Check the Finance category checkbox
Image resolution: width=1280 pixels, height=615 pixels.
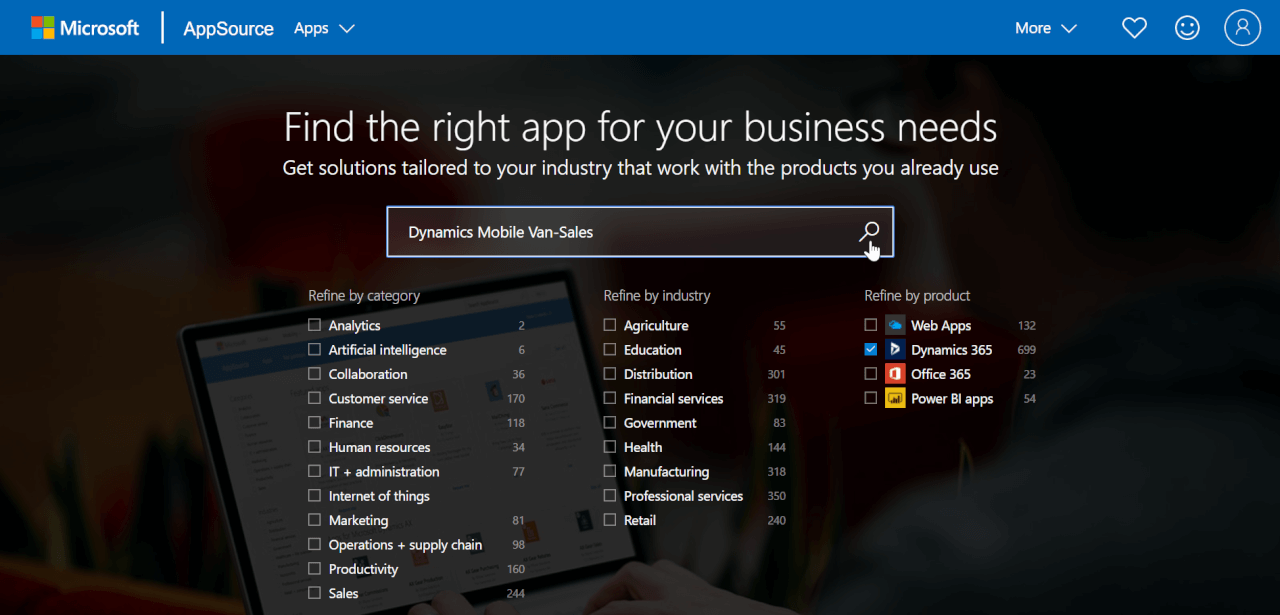(315, 423)
